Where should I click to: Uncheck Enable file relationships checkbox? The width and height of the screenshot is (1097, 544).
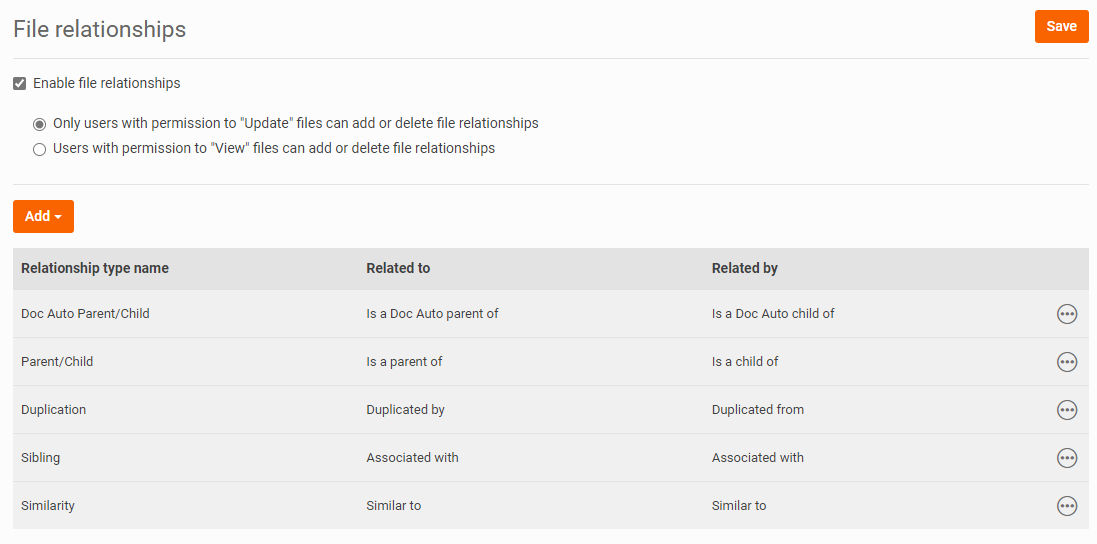pyautogui.click(x=20, y=84)
